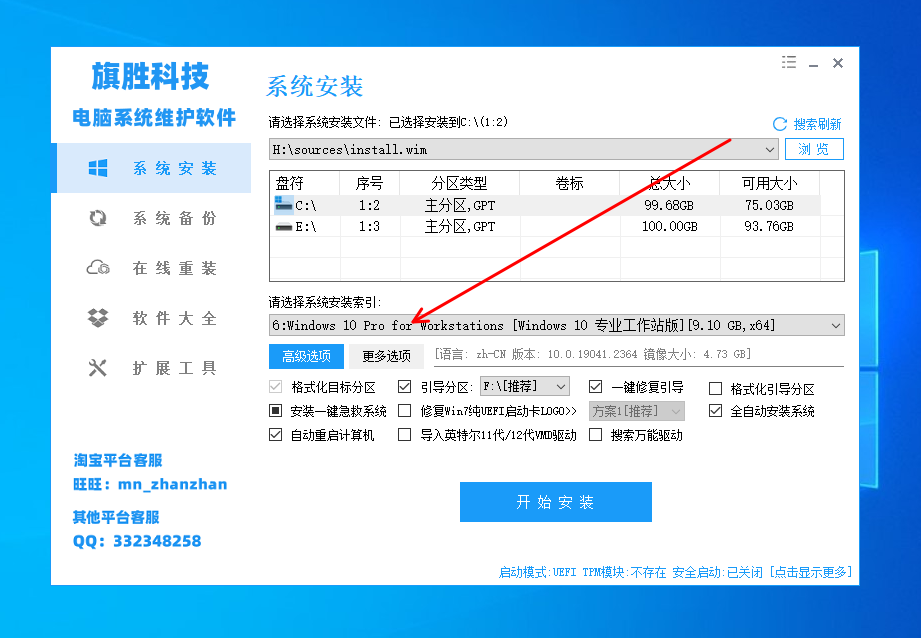Image resolution: width=921 pixels, height=638 pixels.
Task: Enable the 格式化引导分区 checkbox
Action: (717, 388)
